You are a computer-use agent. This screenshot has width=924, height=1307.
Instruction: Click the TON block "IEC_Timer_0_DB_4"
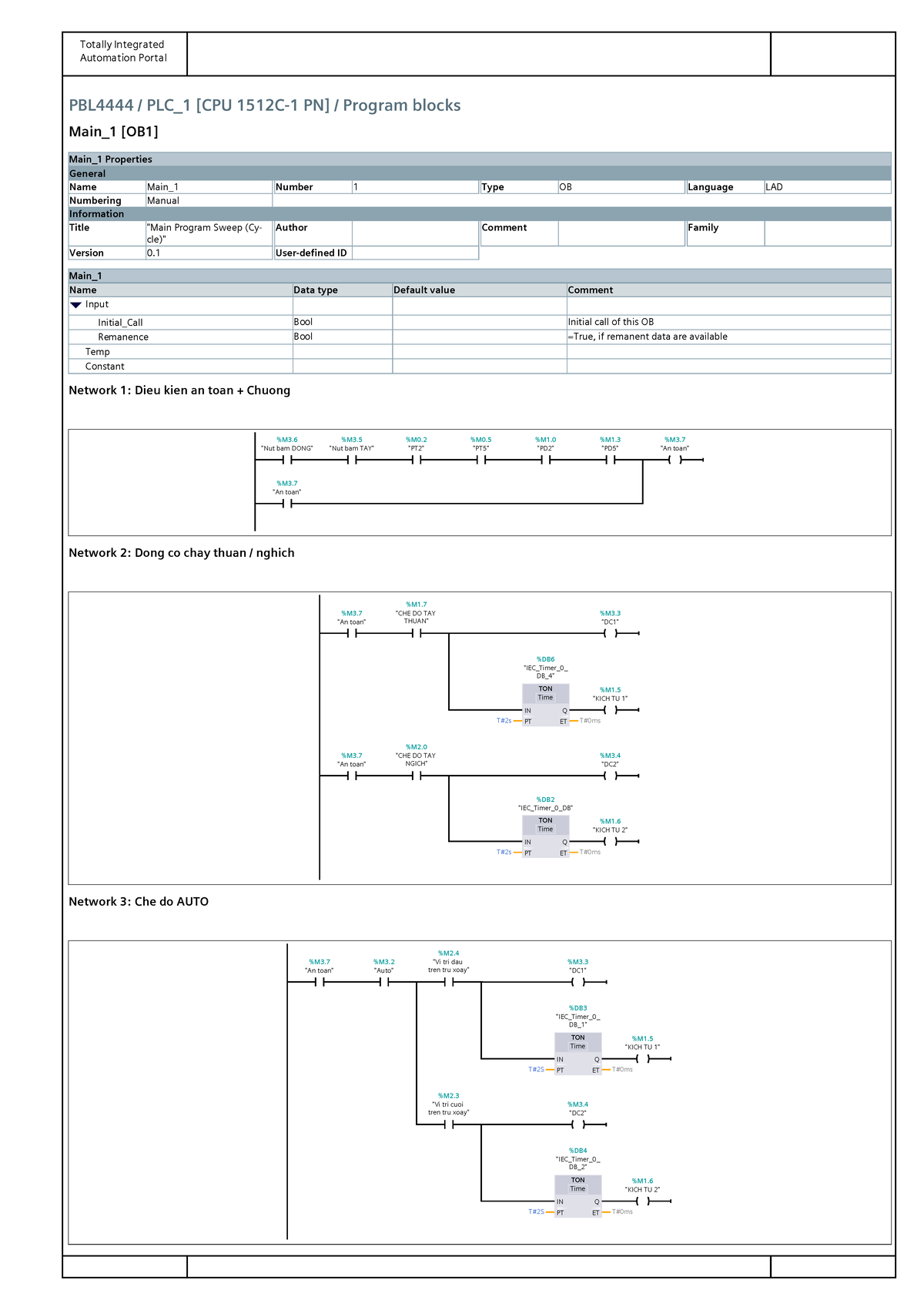[x=546, y=705]
